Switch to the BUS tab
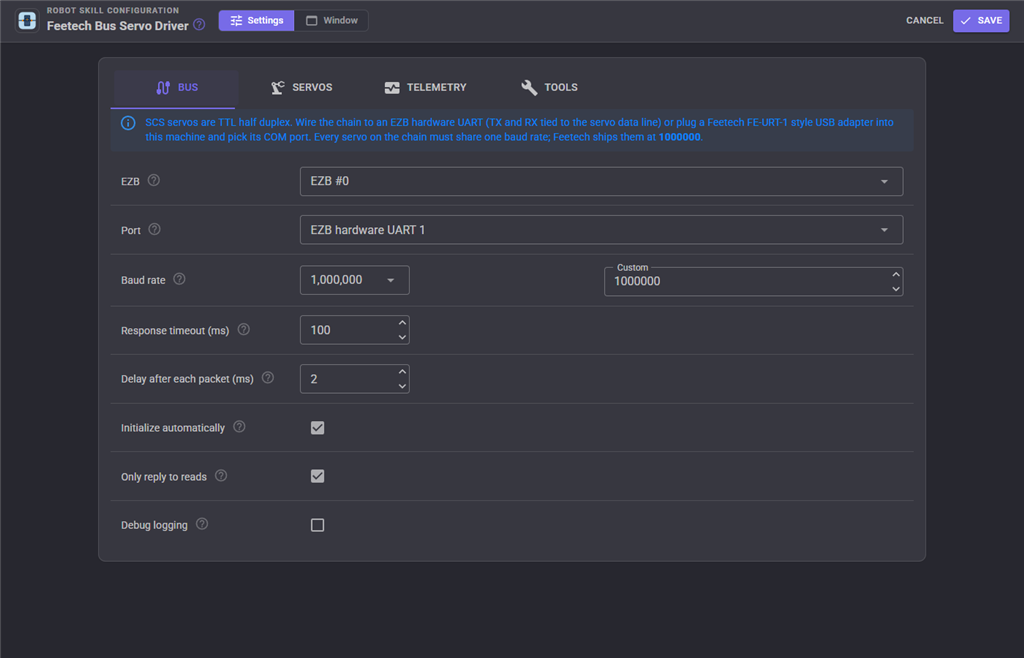 coord(176,87)
